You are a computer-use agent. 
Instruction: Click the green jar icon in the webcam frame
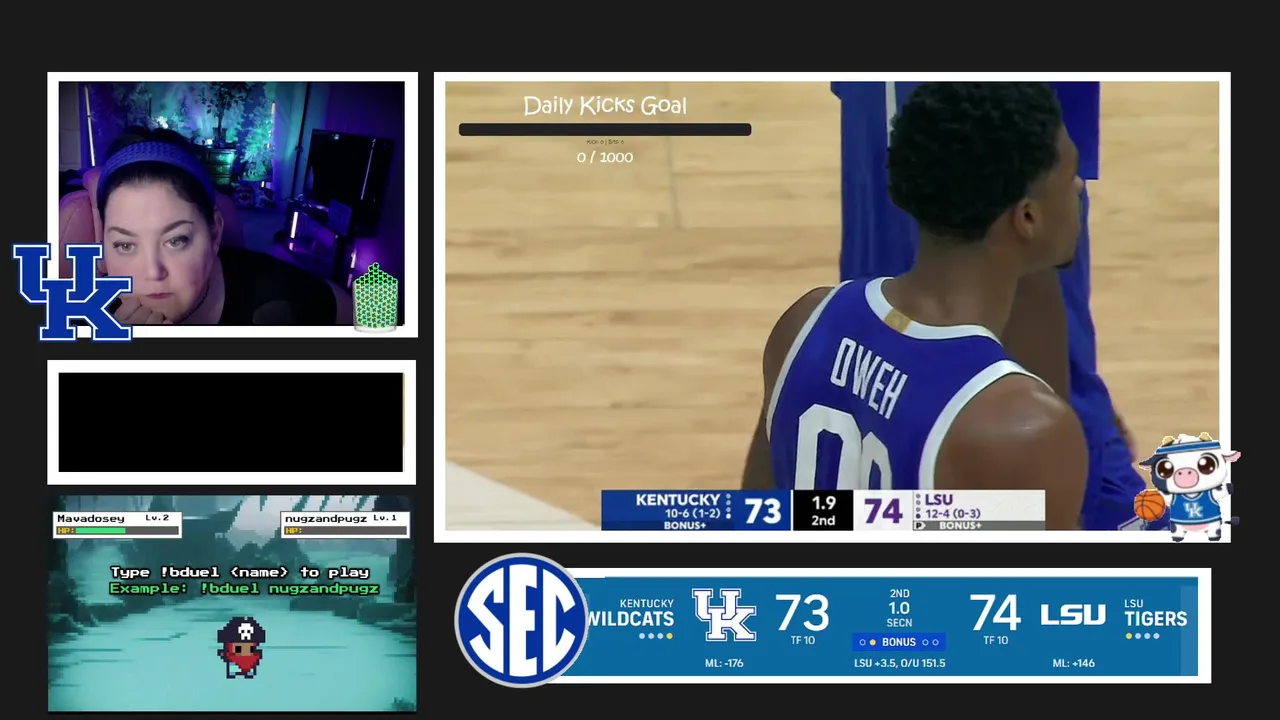pos(376,297)
